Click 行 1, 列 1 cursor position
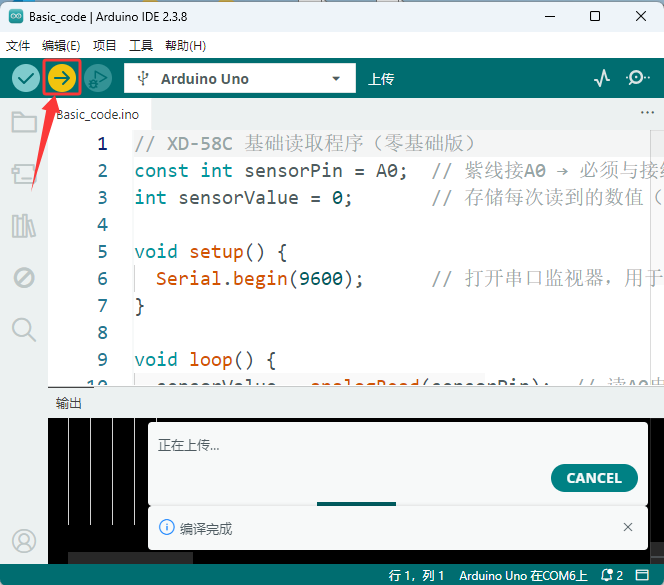The width and height of the screenshot is (664, 585). (x=416, y=575)
